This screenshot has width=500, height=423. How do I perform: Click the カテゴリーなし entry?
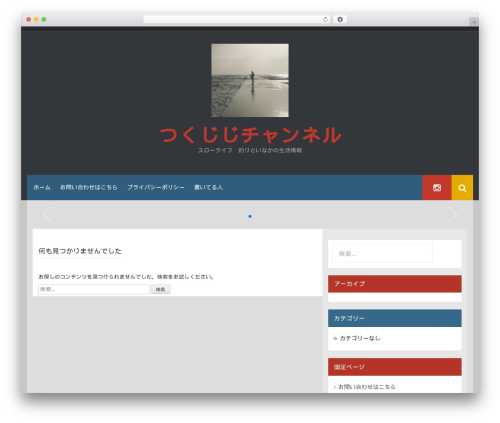360,338
